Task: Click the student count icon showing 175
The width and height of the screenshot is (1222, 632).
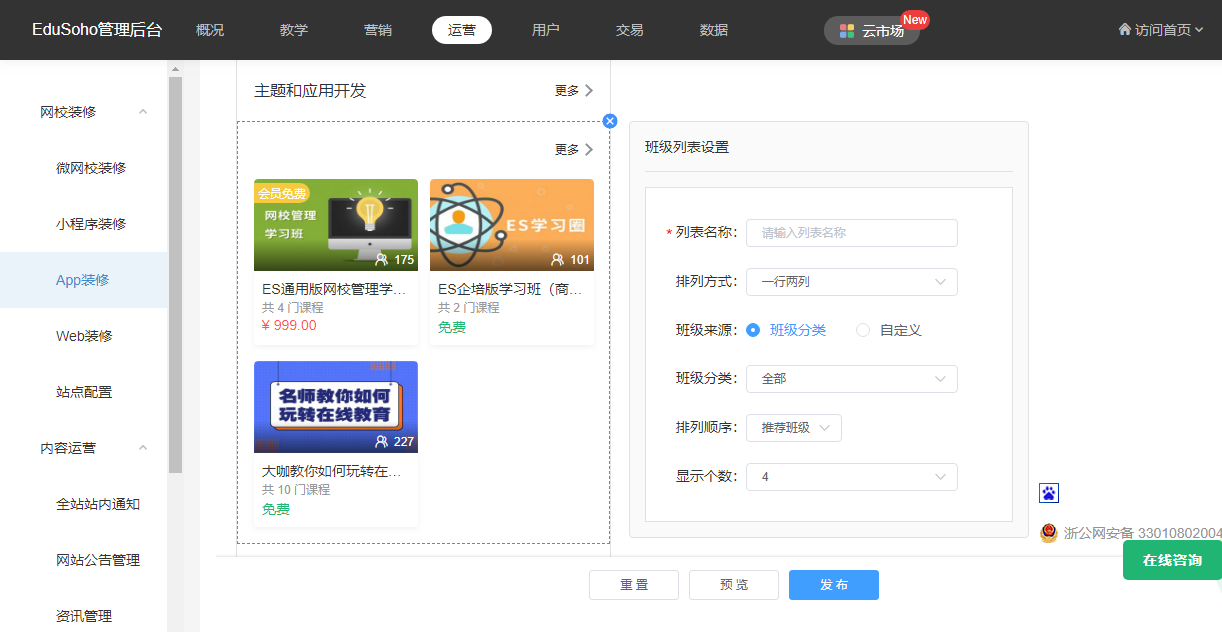Action: pyautogui.click(x=382, y=260)
